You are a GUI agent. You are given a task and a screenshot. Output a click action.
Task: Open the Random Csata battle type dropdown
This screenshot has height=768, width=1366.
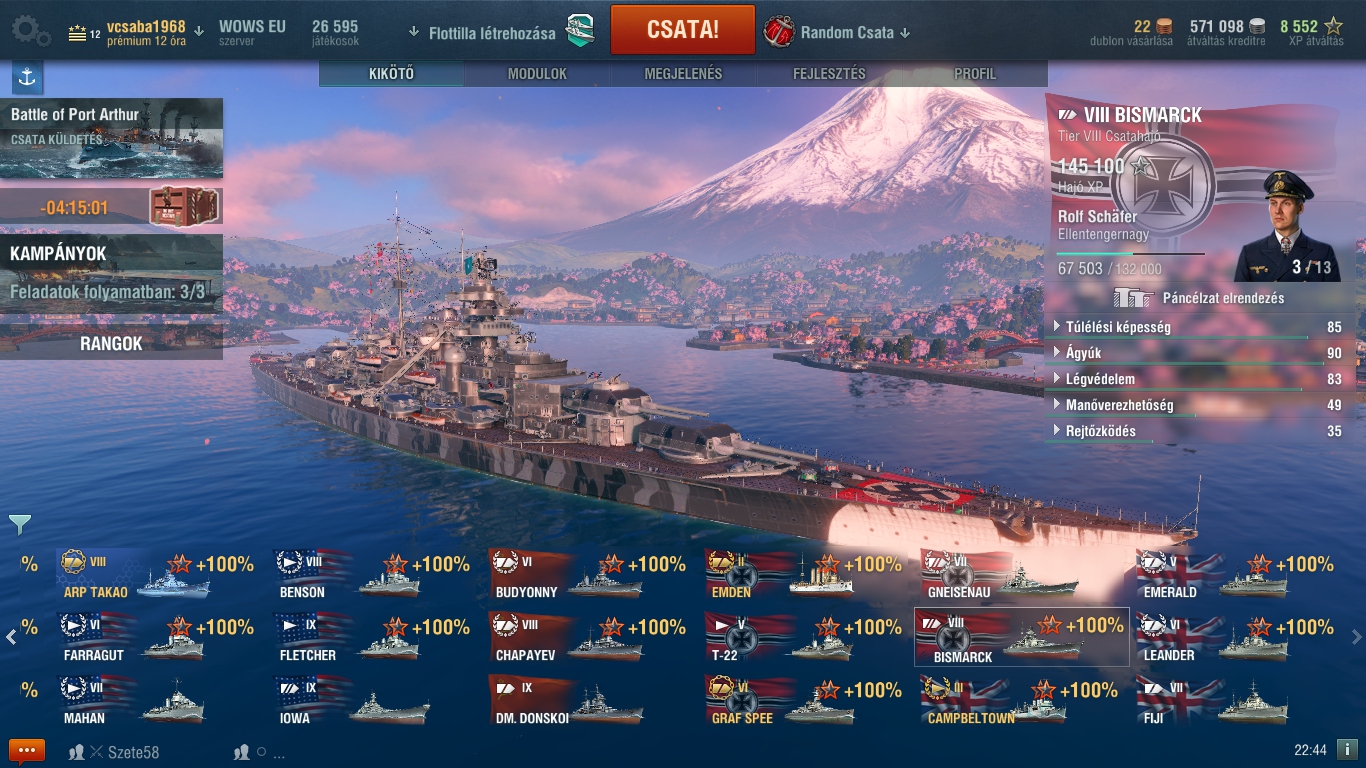(838, 32)
